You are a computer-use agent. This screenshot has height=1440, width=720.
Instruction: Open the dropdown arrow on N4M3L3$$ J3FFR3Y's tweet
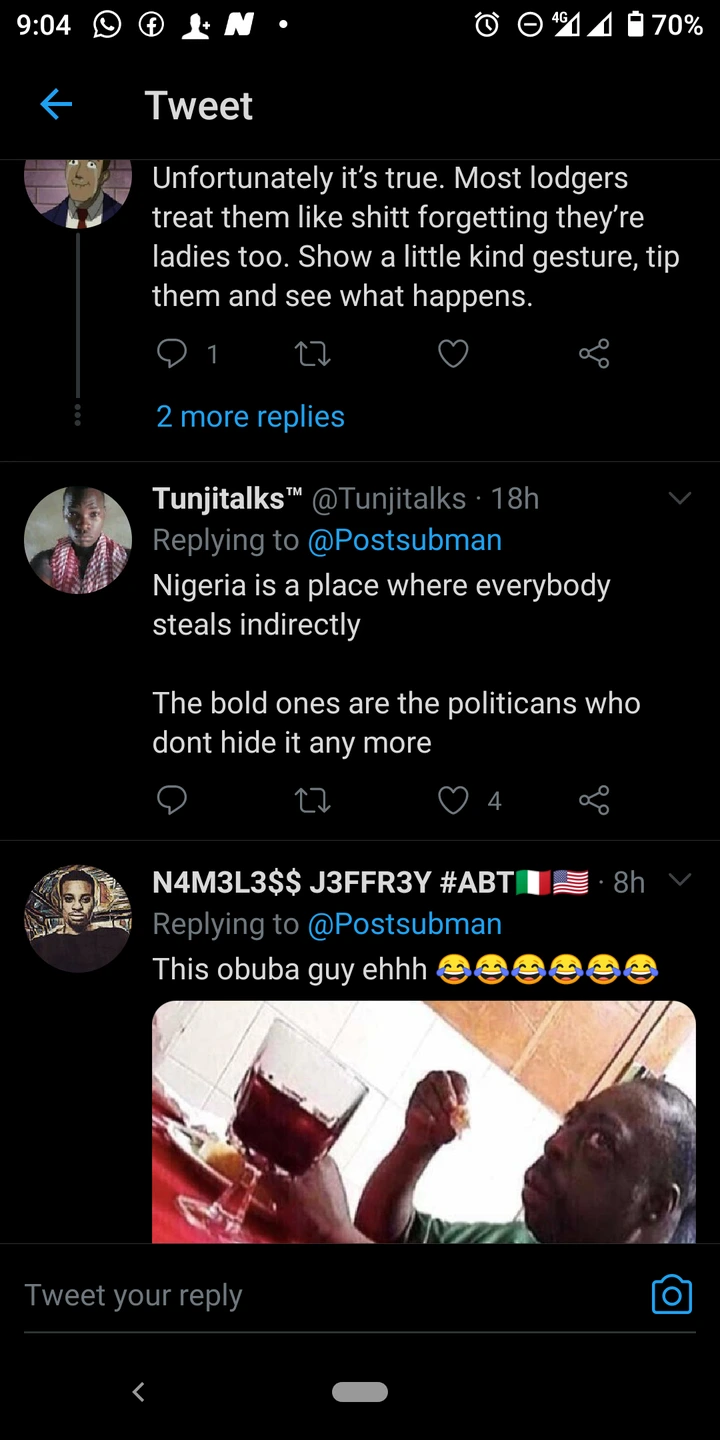pyautogui.click(x=680, y=880)
